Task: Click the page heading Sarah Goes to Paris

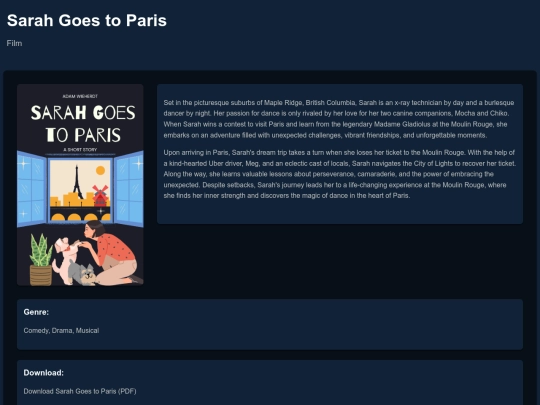Action: [87, 20]
